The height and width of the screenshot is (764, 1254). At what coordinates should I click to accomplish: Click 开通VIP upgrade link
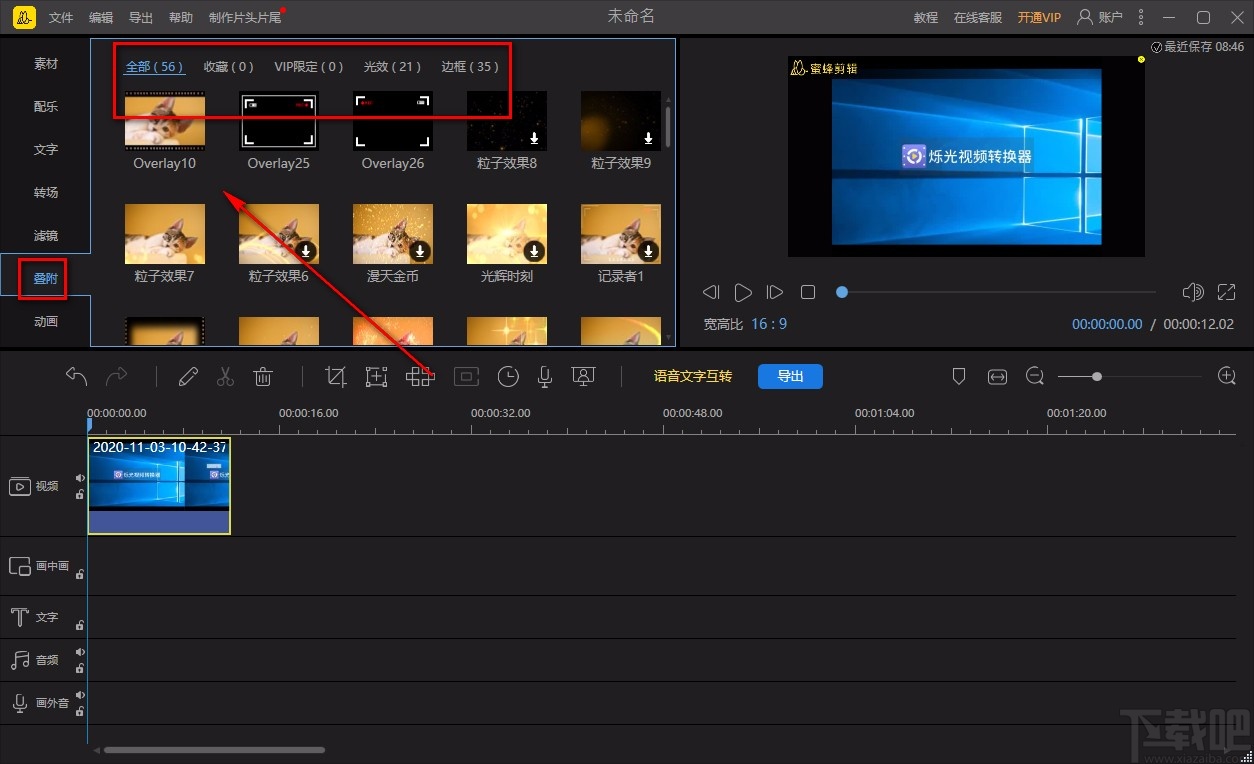click(x=1039, y=18)
